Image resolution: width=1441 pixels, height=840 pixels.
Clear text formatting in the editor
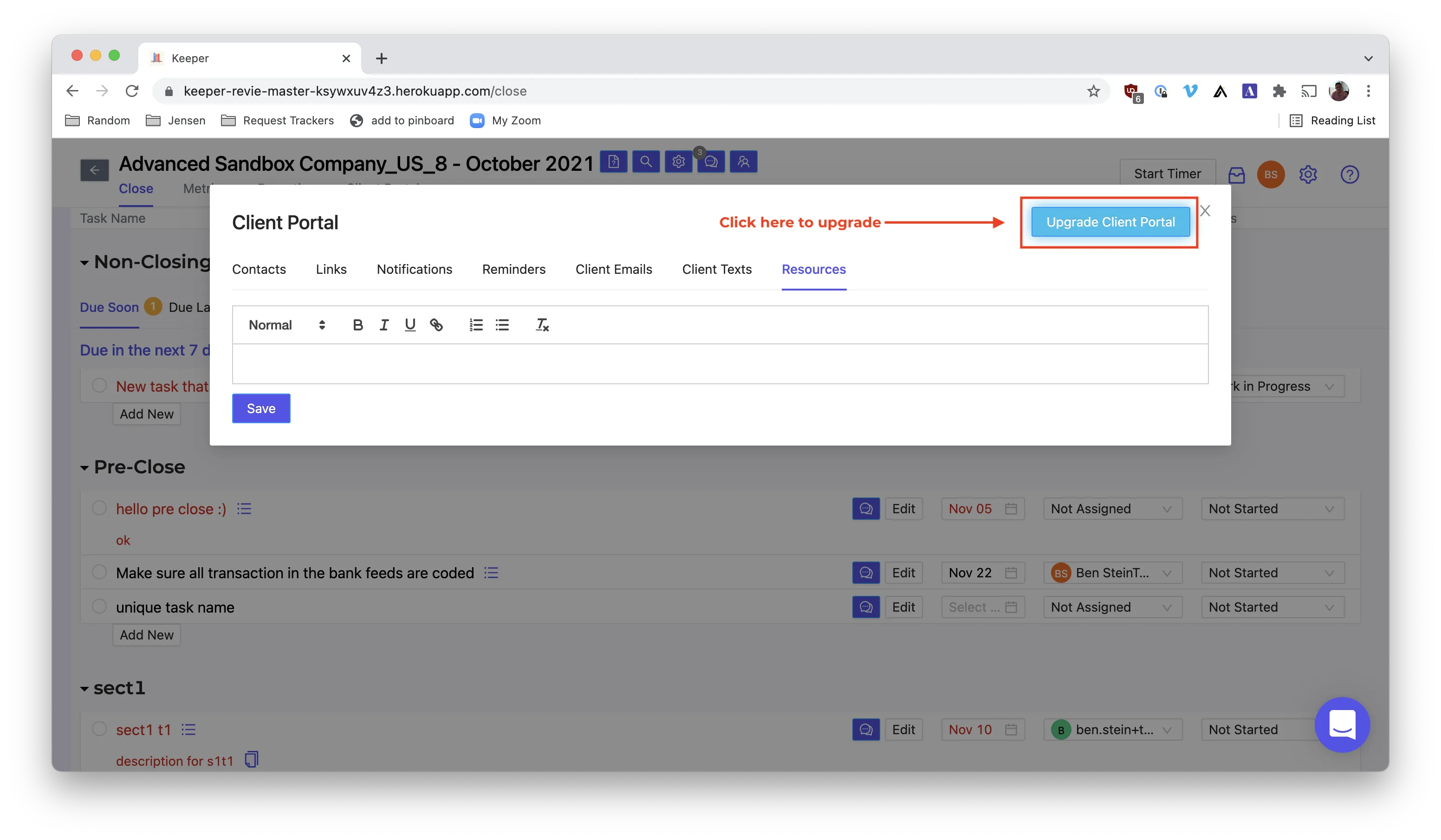click(542, 325)
